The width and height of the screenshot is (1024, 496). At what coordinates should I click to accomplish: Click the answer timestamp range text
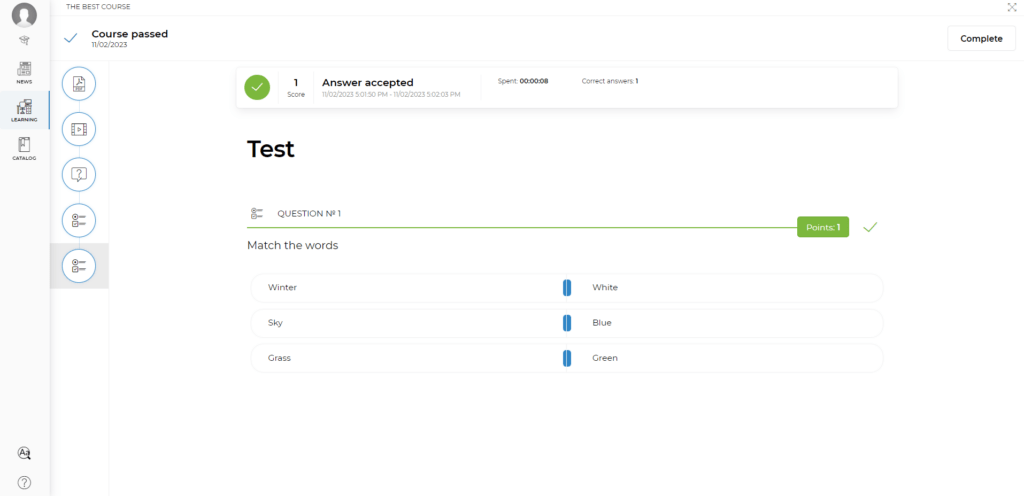pos(391,95)
